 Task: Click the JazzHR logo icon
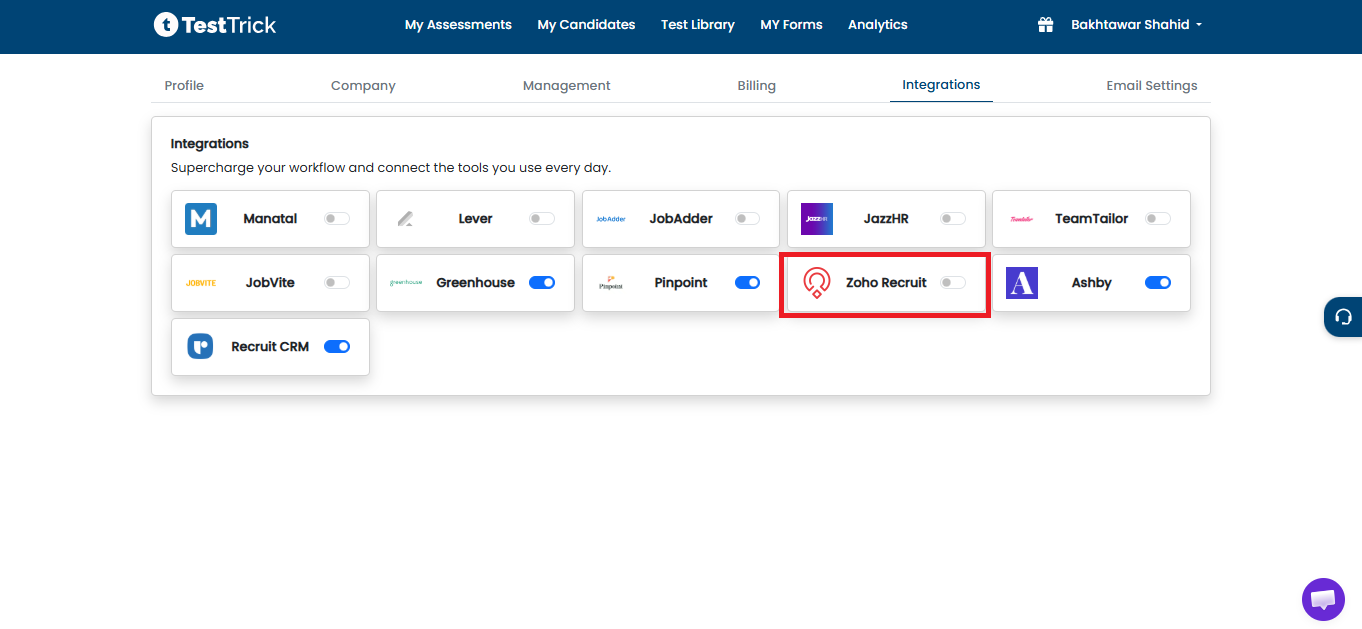point(817,218)
